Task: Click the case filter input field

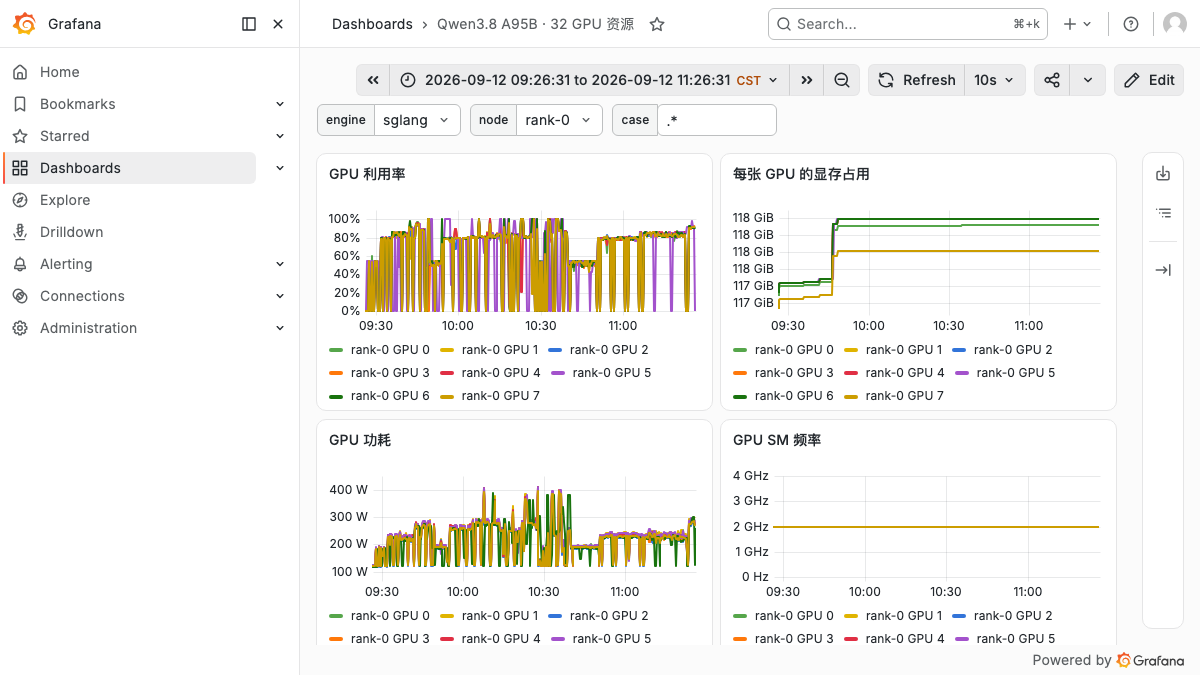Action: [717, 120]
